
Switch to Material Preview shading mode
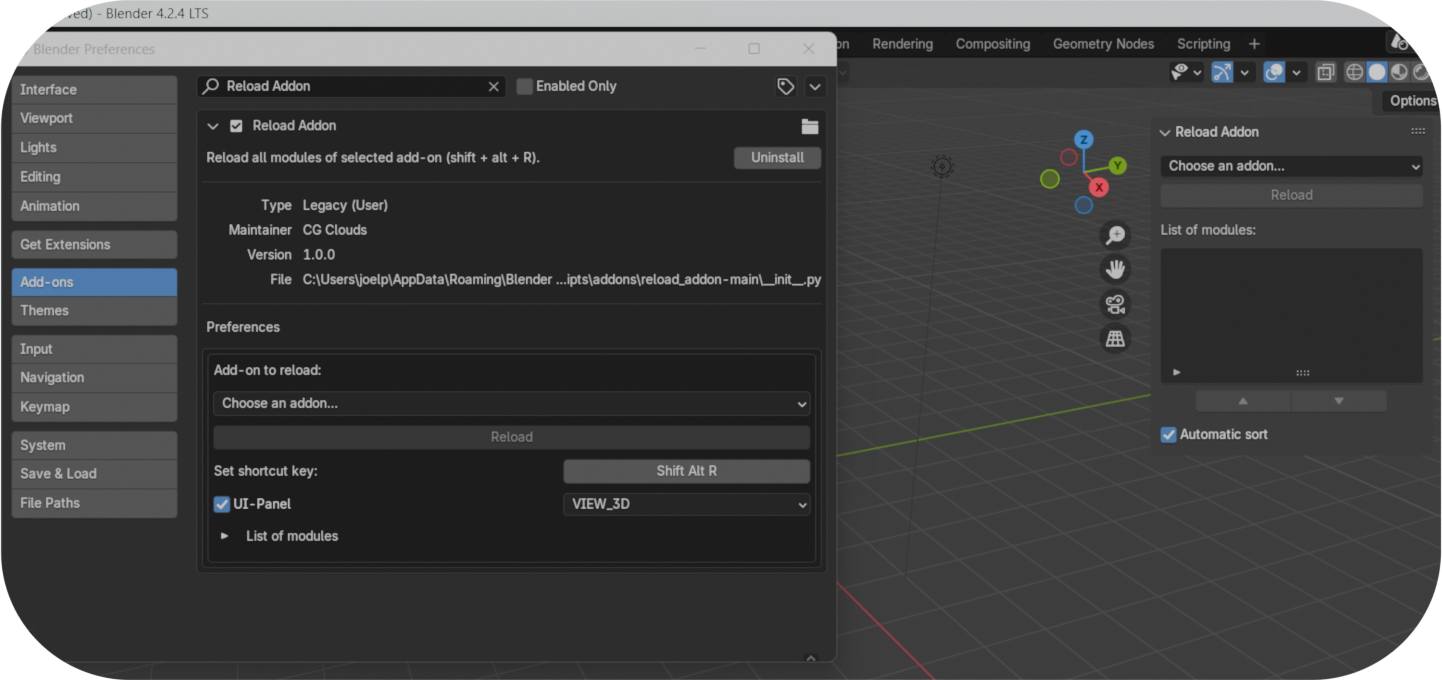coord(1399,72)
